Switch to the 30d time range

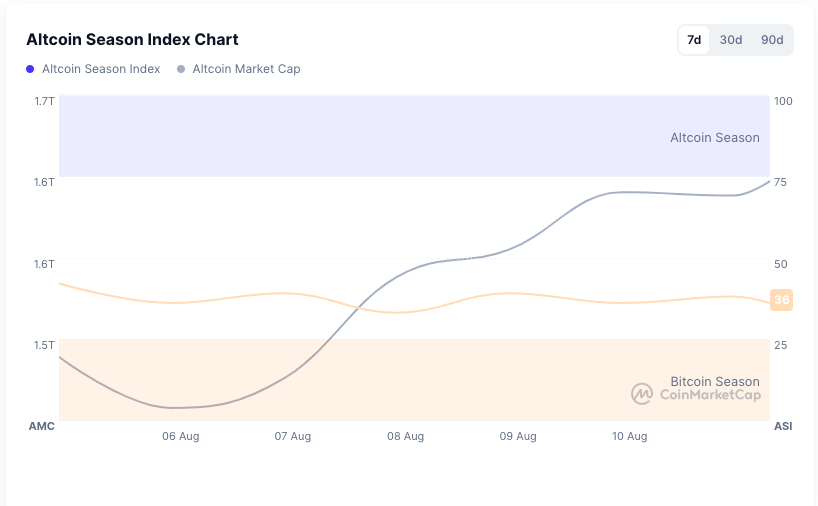[x=731, y=40]
